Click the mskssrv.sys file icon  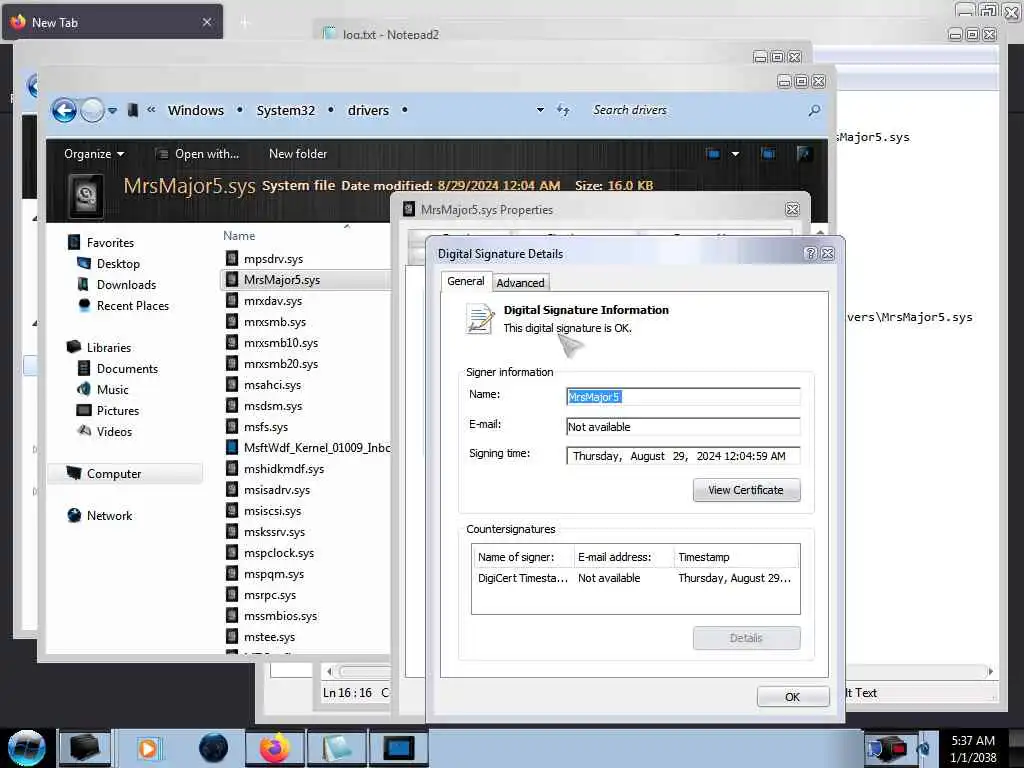[x=232, y=532]
